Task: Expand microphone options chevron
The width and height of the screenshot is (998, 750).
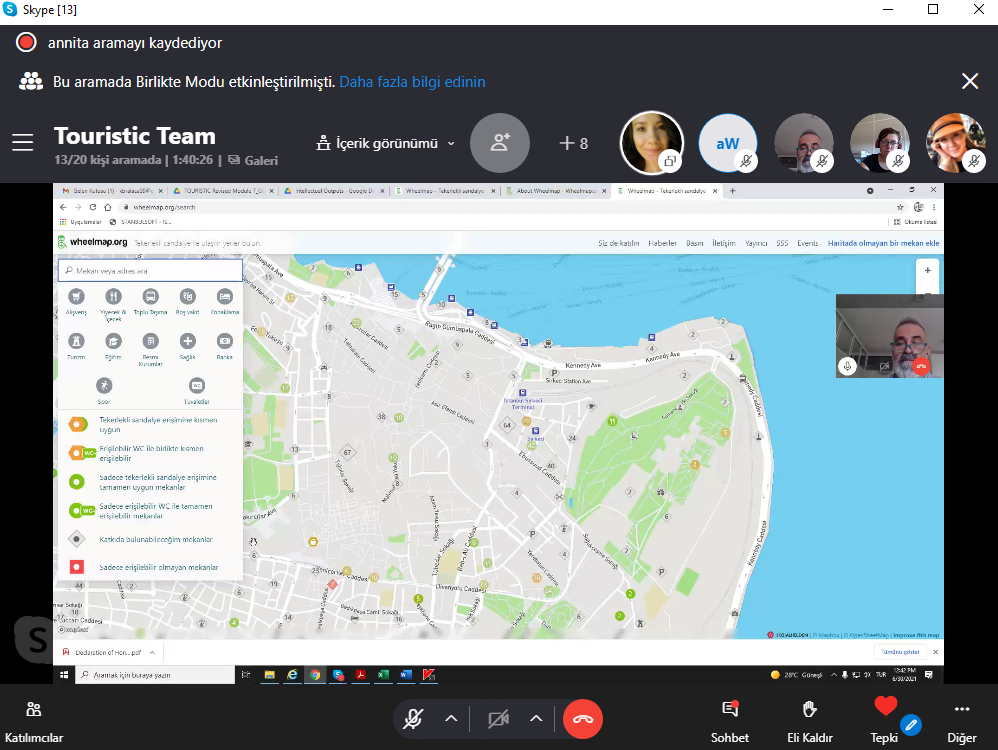Action: pyautogui.click(x=451, y=718)
